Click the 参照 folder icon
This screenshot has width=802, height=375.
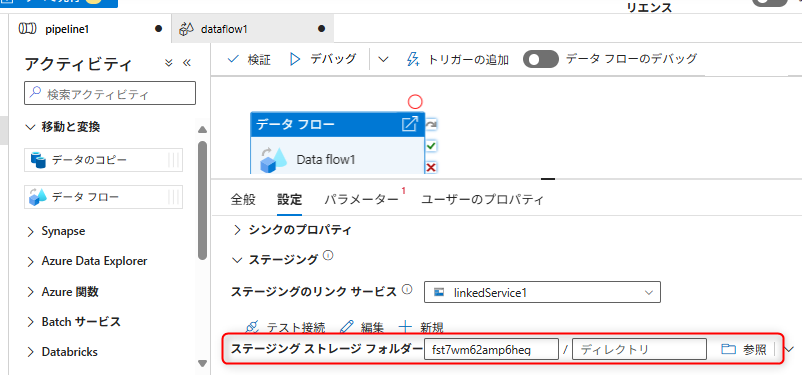coord(728,349)
